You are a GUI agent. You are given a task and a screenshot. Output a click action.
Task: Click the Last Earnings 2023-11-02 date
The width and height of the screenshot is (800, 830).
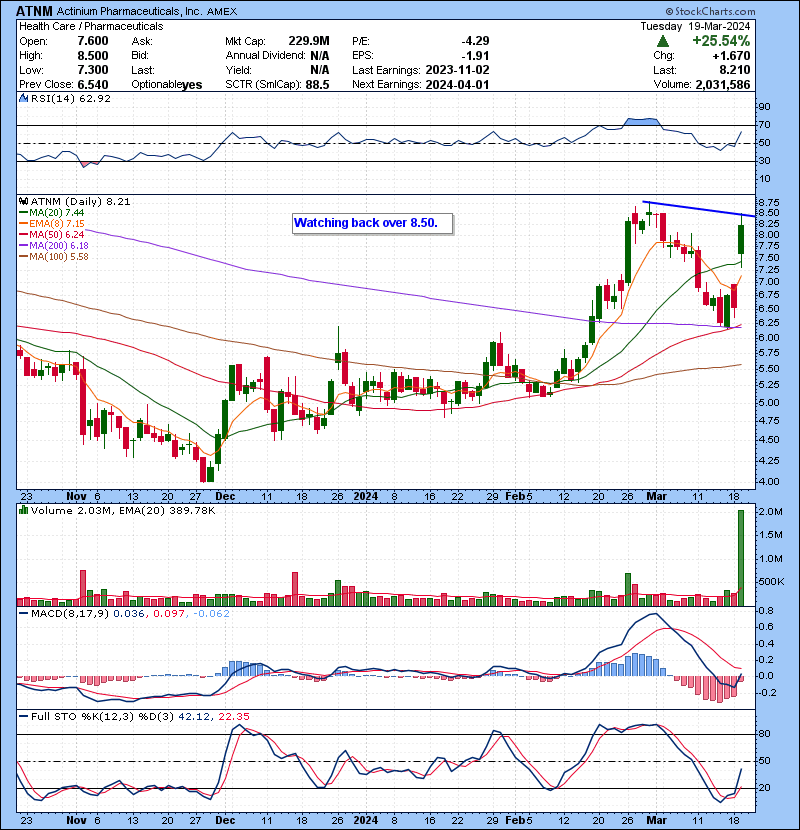pos(457,70)
